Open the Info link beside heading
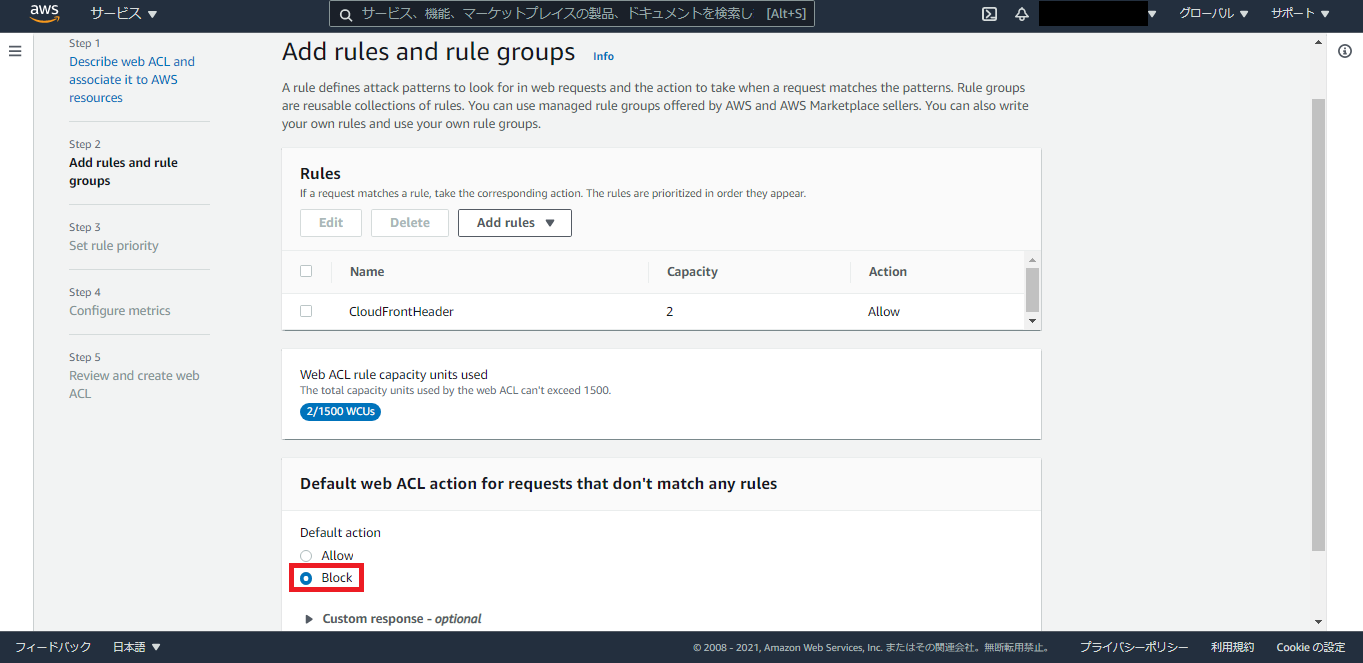This screenshot has width=1363, height=663. 603,56
